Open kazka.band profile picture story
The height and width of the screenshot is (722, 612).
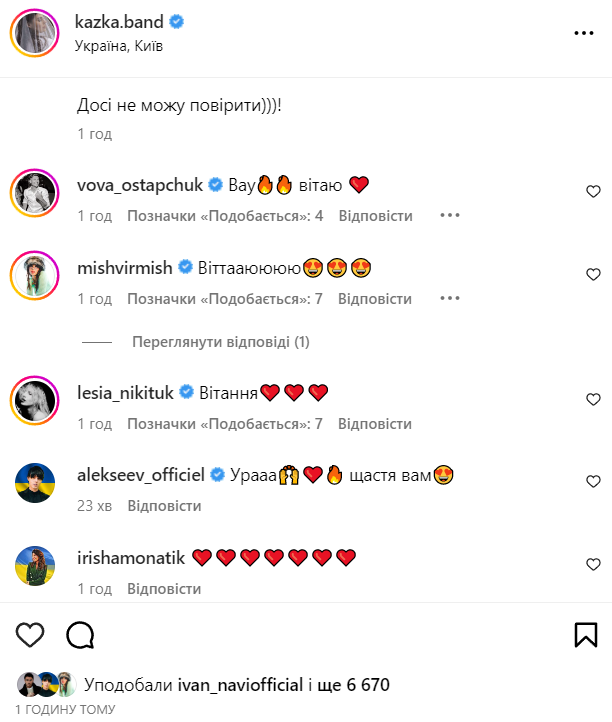coord(35,33)
